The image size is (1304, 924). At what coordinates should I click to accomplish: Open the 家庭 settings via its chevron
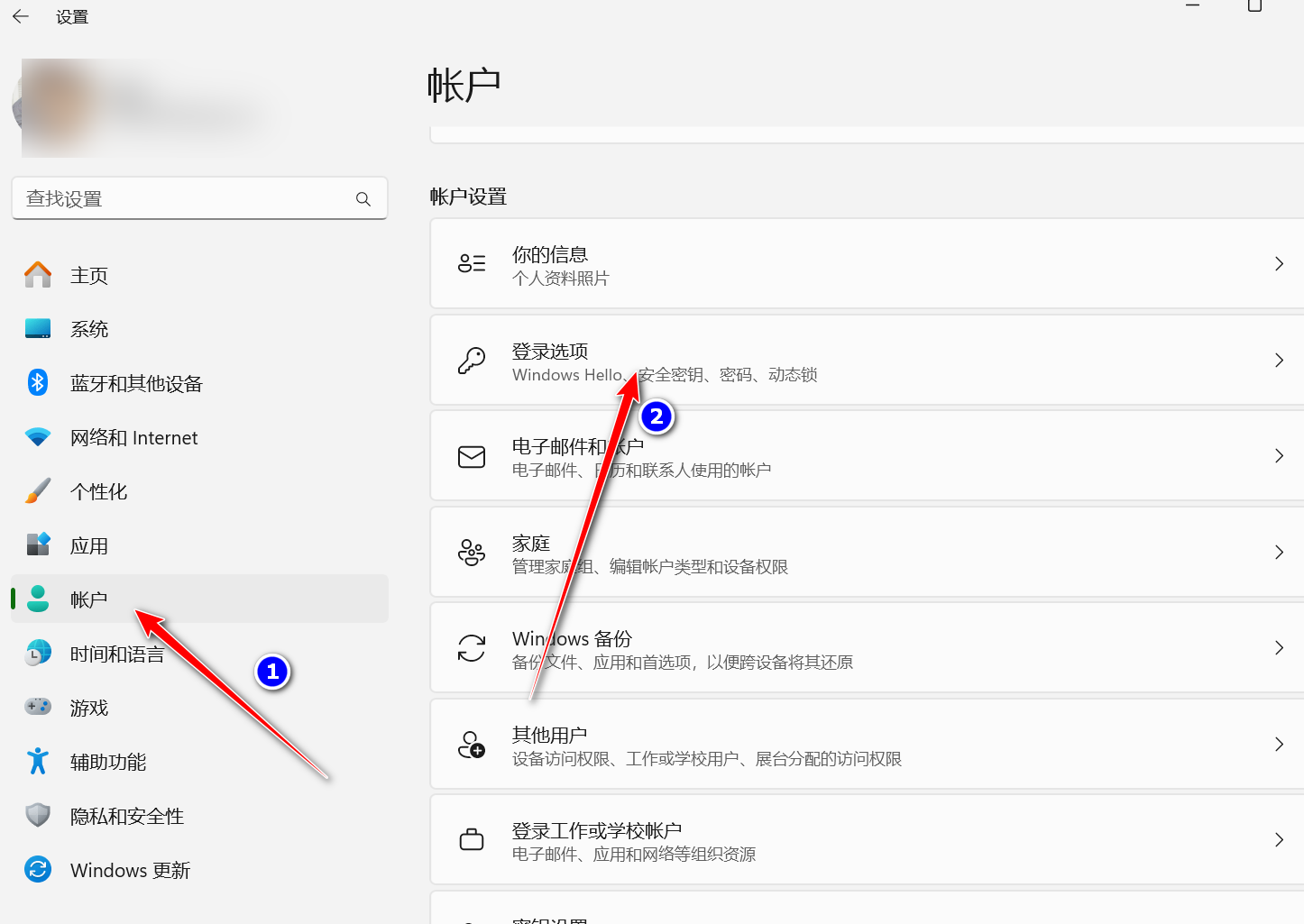click(x=1279, y=552)
